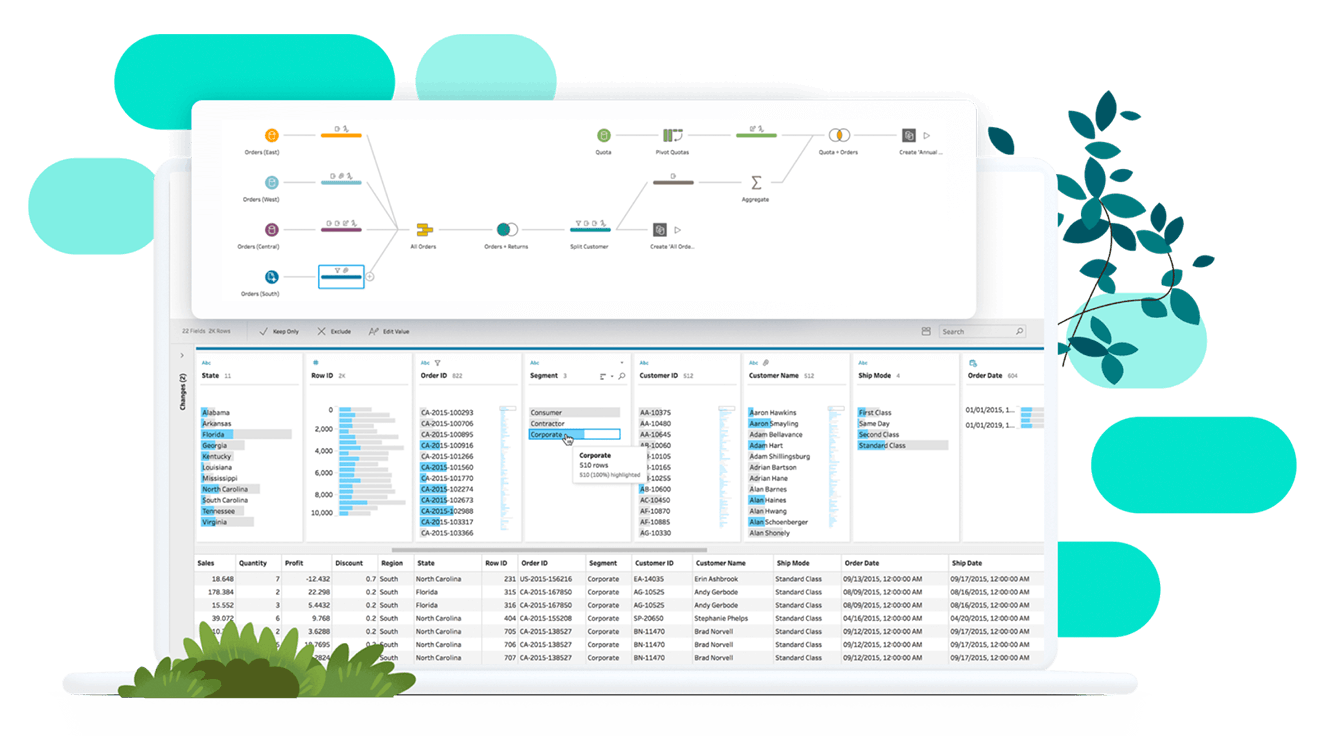Select Standard Class in Ship Mode
This screenshot has height=742, width=1327.
(x=902, y=445)
